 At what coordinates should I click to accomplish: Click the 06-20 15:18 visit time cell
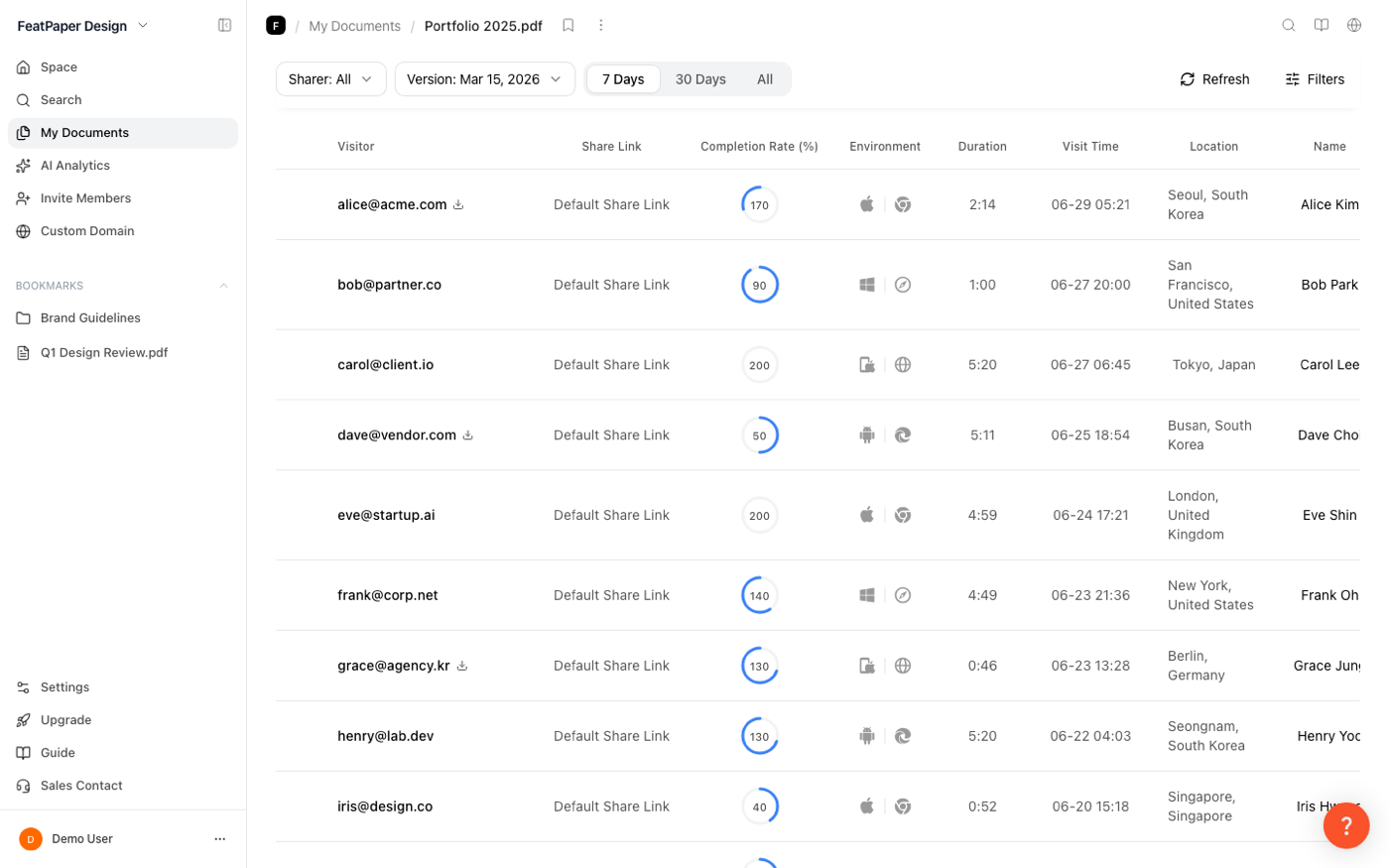1090,806
